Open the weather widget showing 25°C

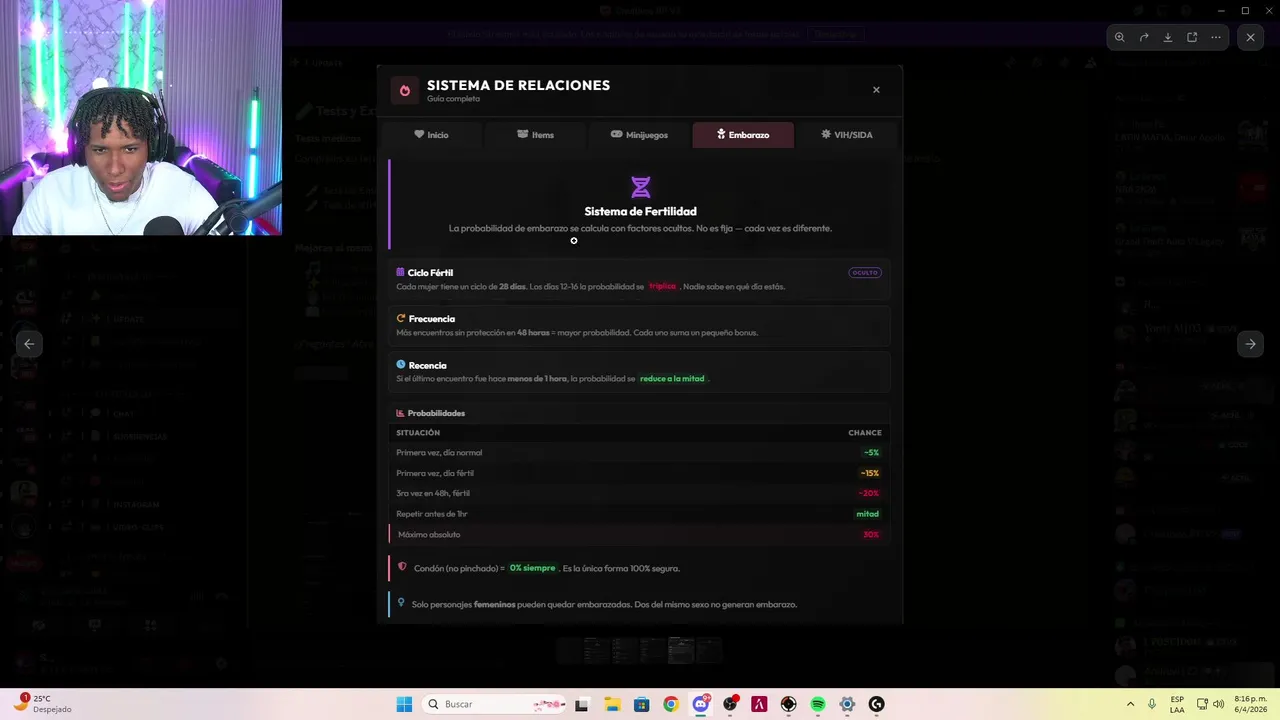[x=40, y=704]
